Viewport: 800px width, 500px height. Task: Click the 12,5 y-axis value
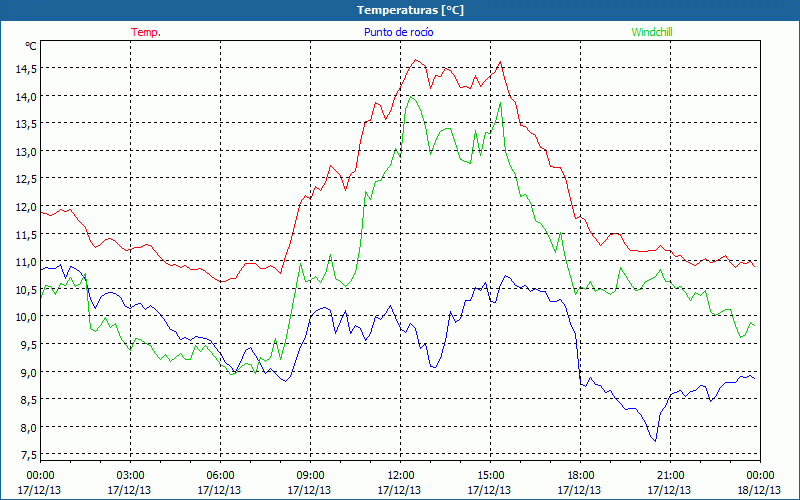26,179
